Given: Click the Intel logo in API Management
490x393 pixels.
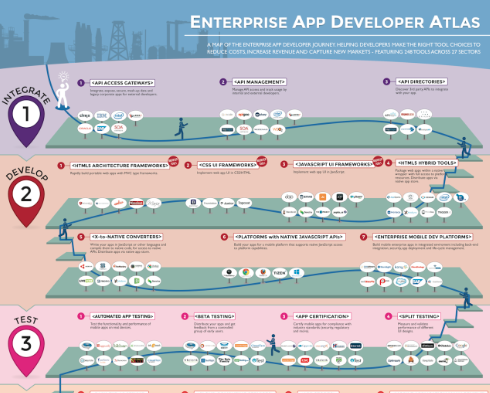Looking at the screenshot, I should click(x=278, y=115).
